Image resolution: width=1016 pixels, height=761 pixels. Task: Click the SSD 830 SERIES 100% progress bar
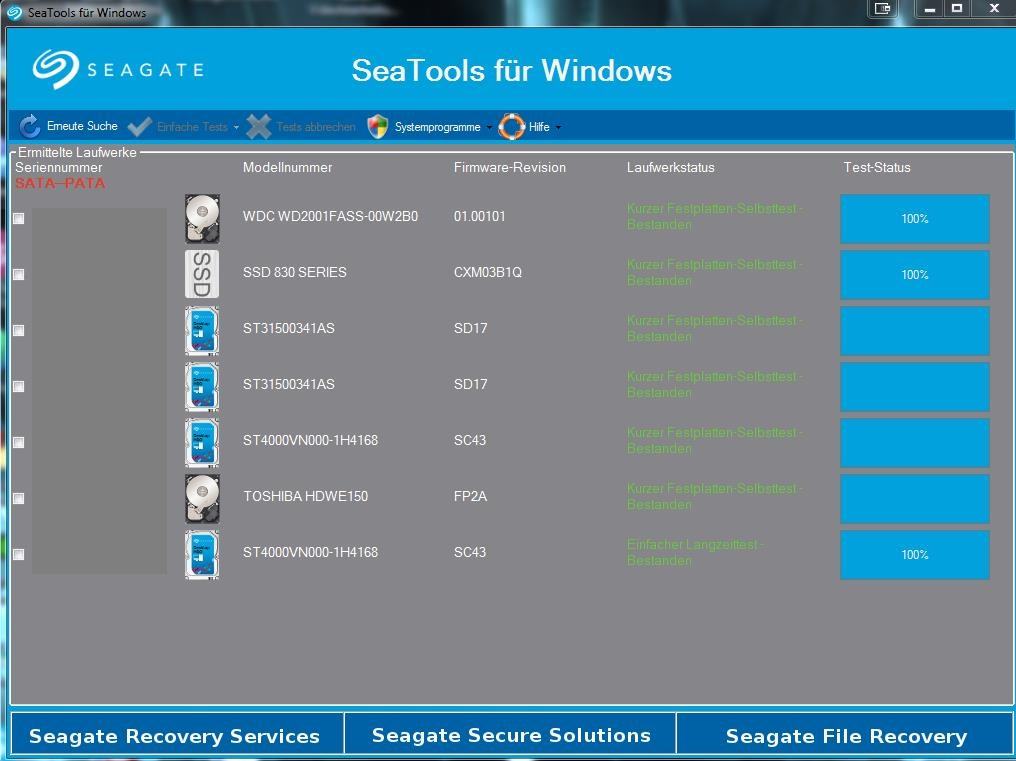coord(914,275)
